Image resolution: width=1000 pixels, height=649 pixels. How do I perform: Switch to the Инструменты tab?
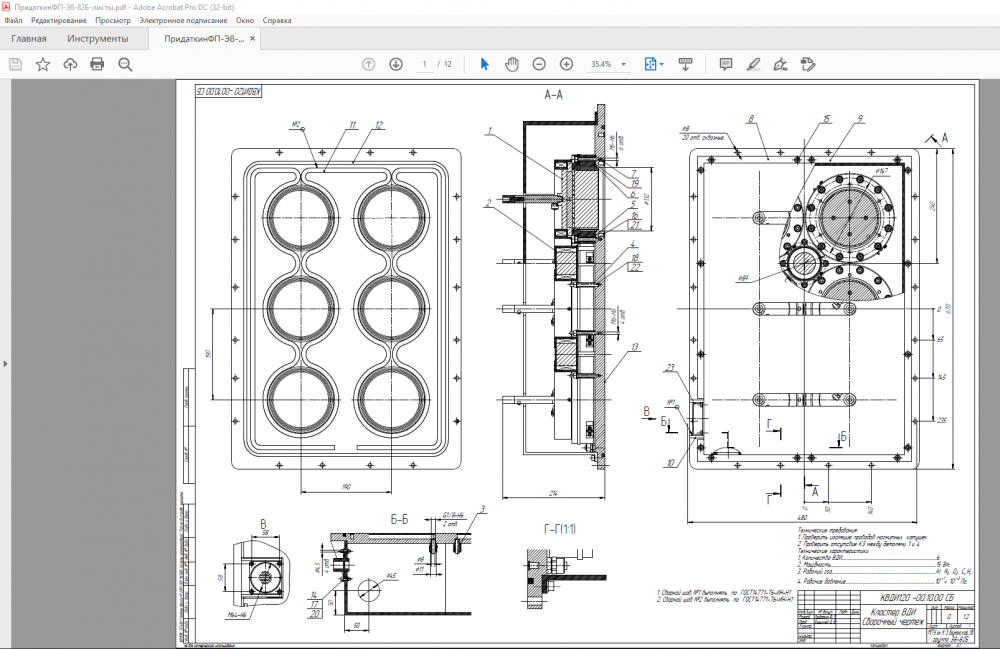tap(98, 39)
